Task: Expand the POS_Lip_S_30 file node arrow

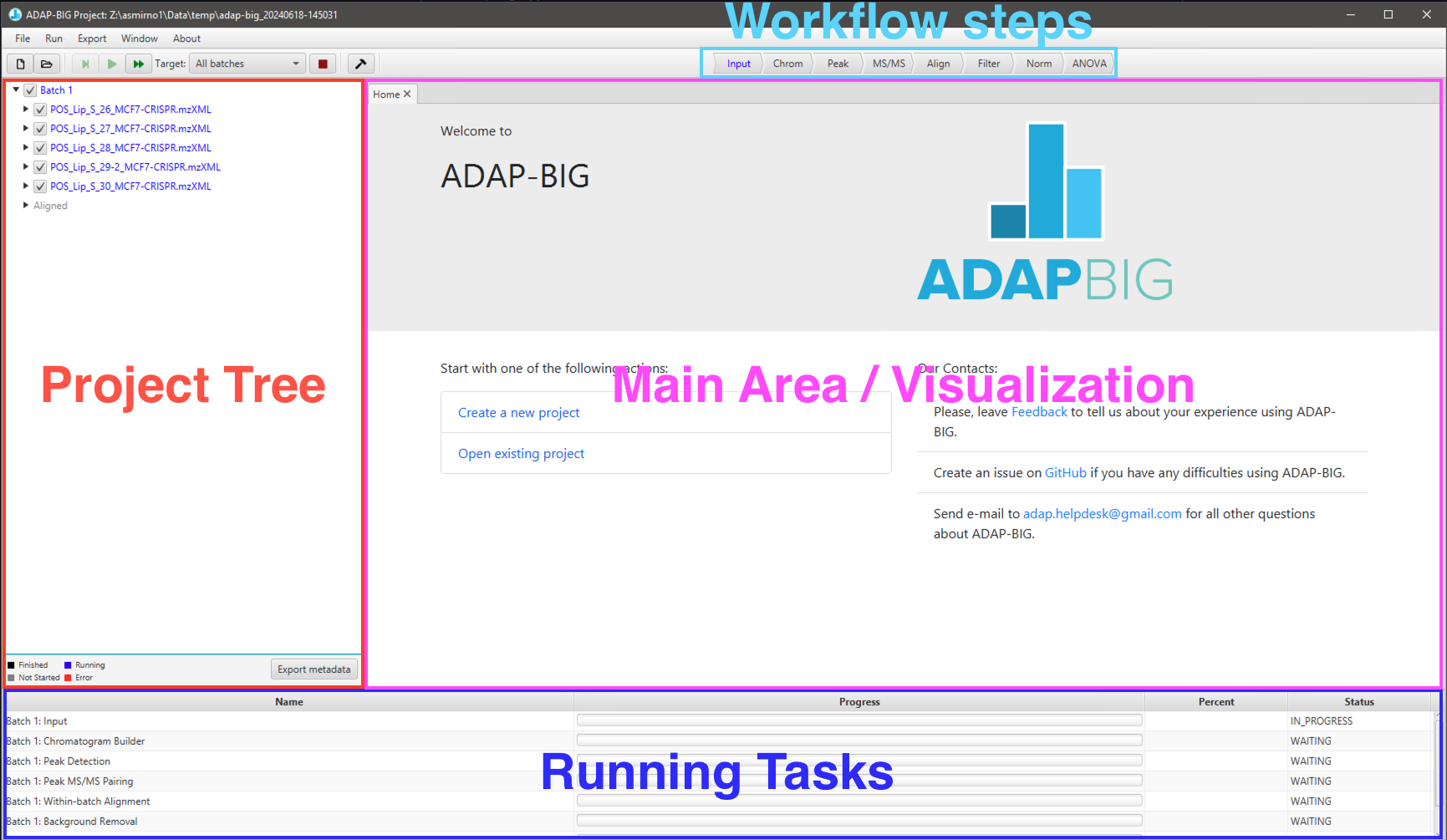Action: 26,186
